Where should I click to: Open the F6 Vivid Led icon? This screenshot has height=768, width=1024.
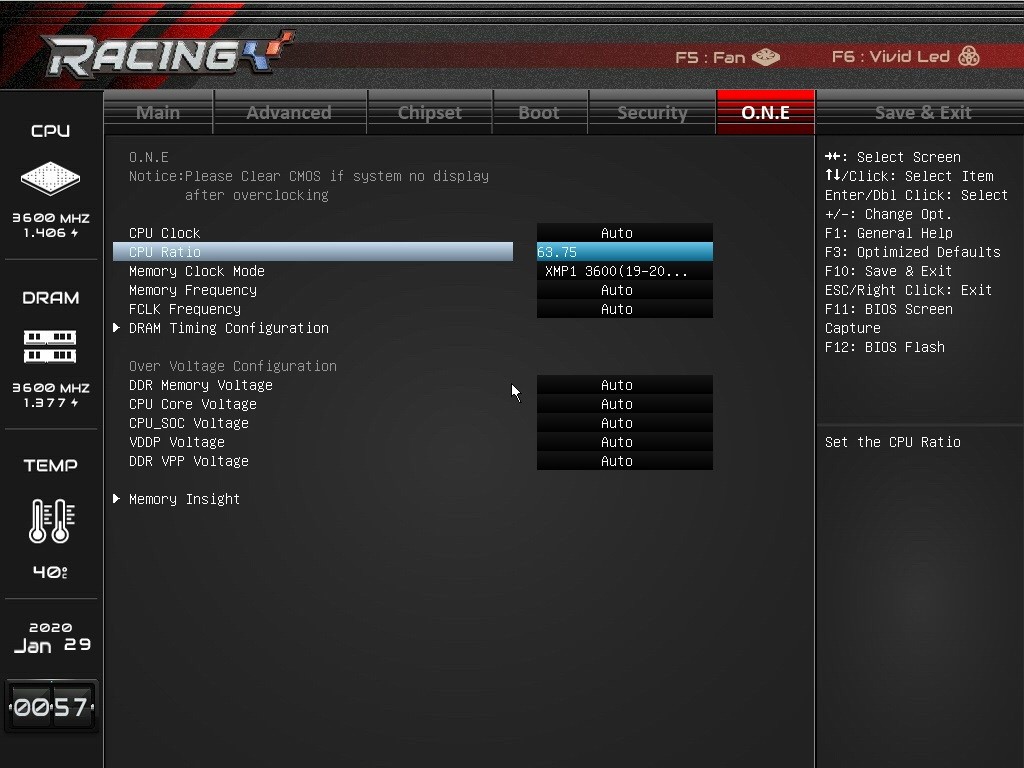point(968,56)
